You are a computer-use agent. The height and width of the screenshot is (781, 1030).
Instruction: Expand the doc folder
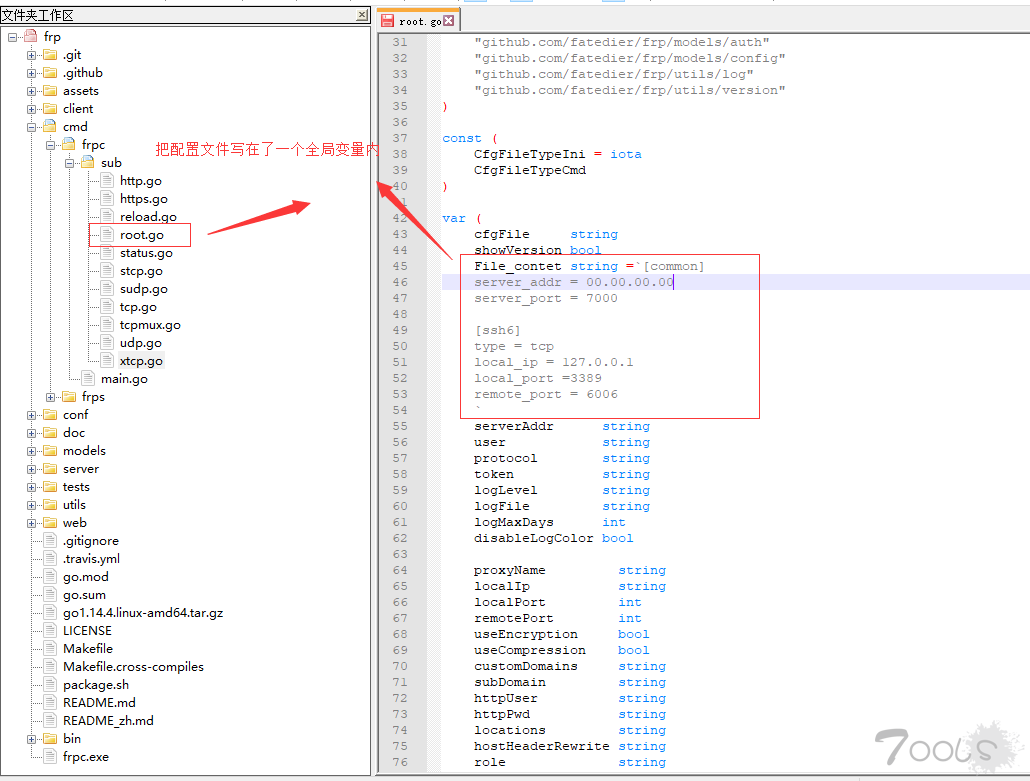tap(32, 434)
